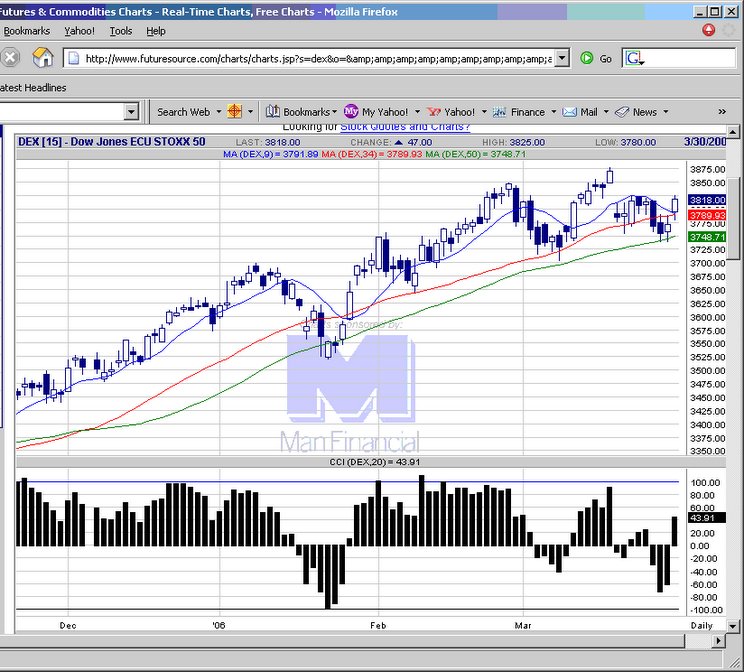Click the Dec date axis label
Screen dimensions: 744x672
(68, 625)
